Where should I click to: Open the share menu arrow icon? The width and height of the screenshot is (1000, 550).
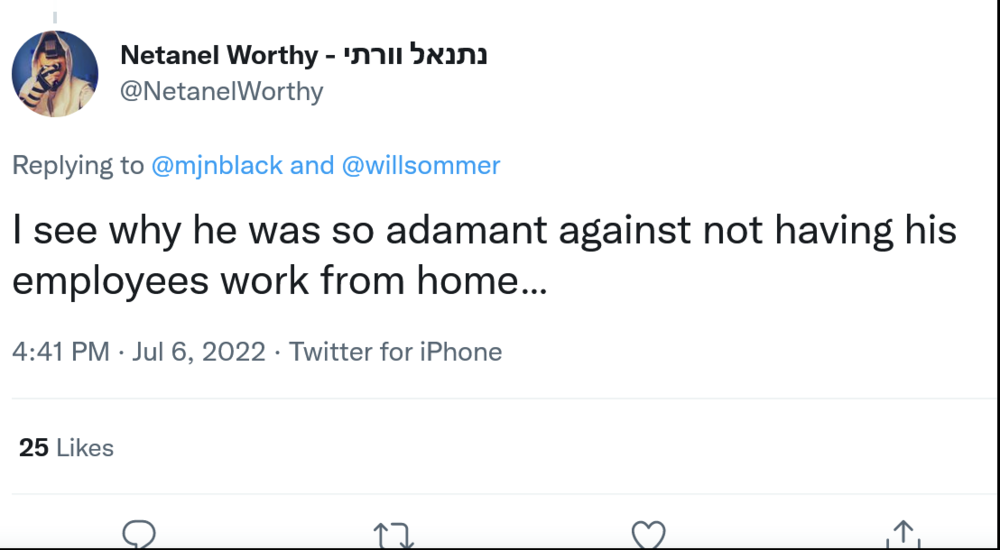[x=903, y=535]
